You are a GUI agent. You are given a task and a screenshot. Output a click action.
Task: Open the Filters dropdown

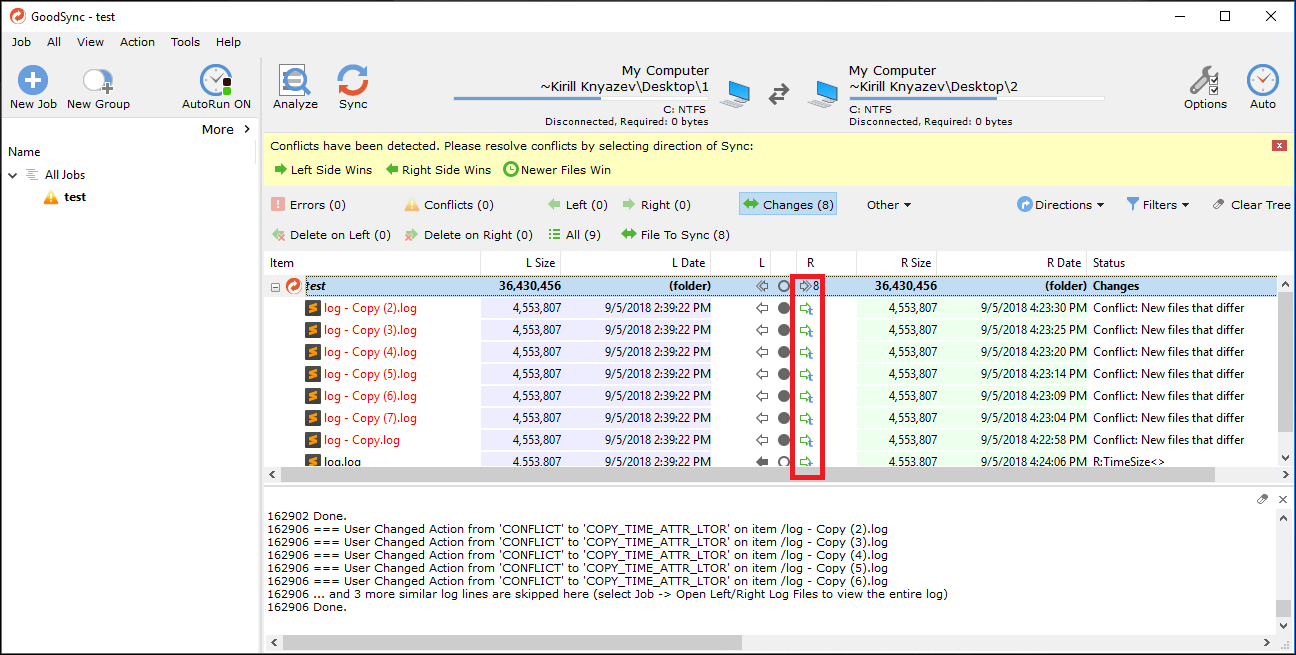pyautogui.click(x=1158, y=205)
